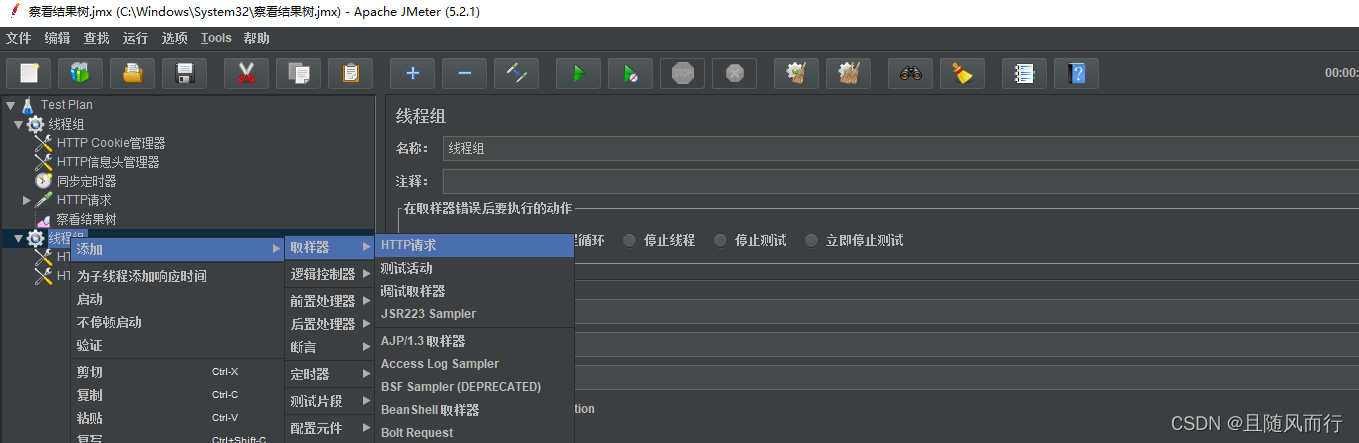
Task: Click the Test Plan flask icon in tree
Action: pyautogui.click(x=28, y=104)
